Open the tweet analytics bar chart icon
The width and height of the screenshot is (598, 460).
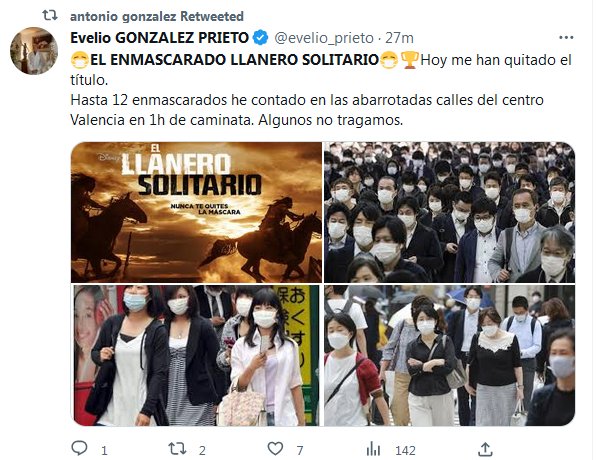click(x=373, y=449)
